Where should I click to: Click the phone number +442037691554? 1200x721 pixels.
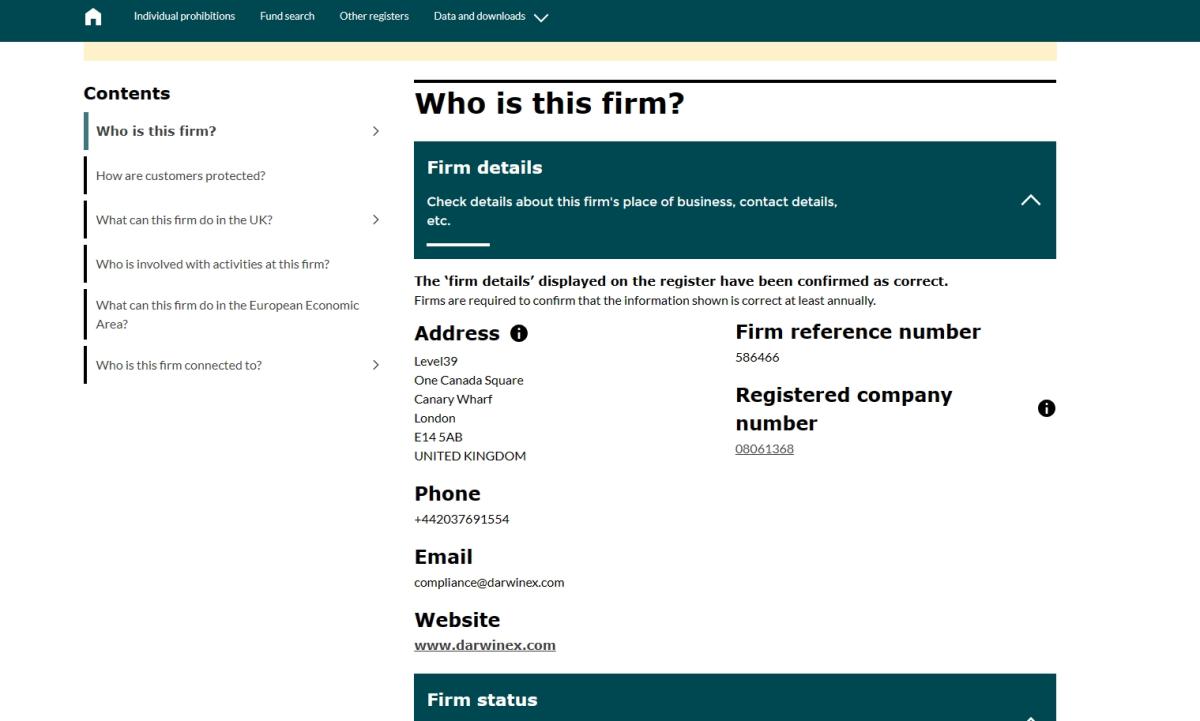tap(461, 519)
